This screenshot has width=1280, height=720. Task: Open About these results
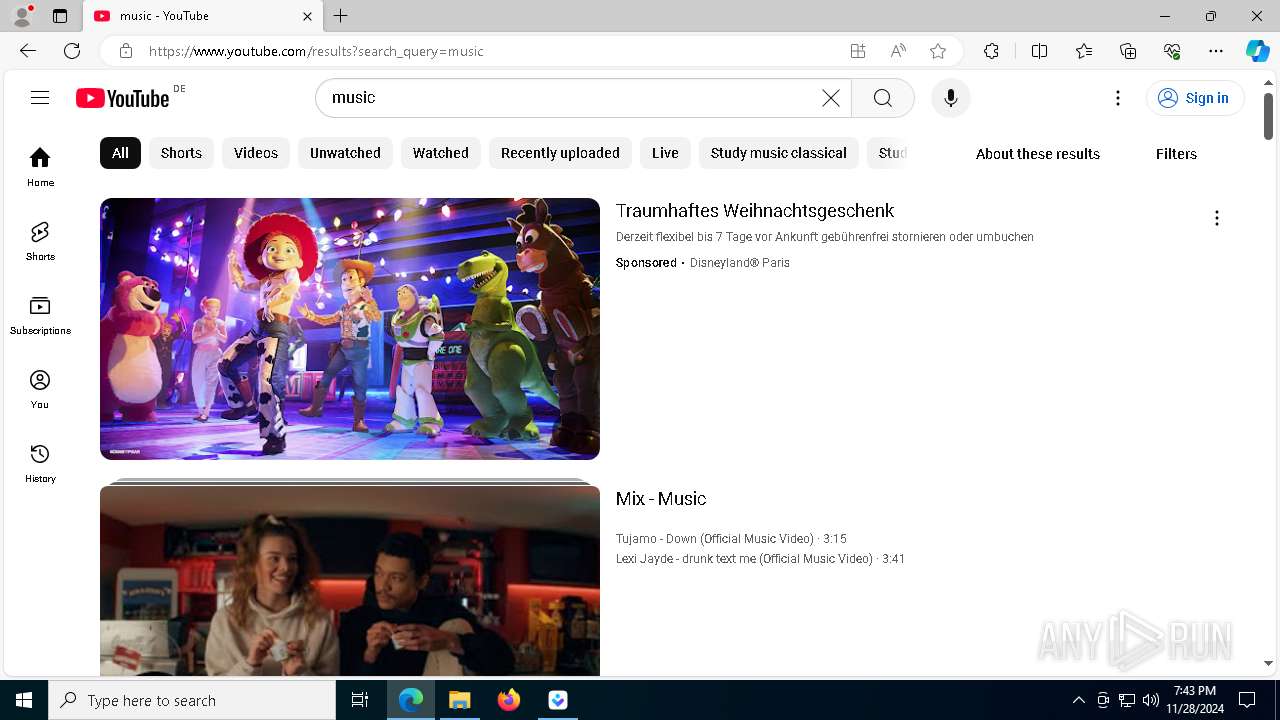pyautogui.click(x=1038, y=154)
